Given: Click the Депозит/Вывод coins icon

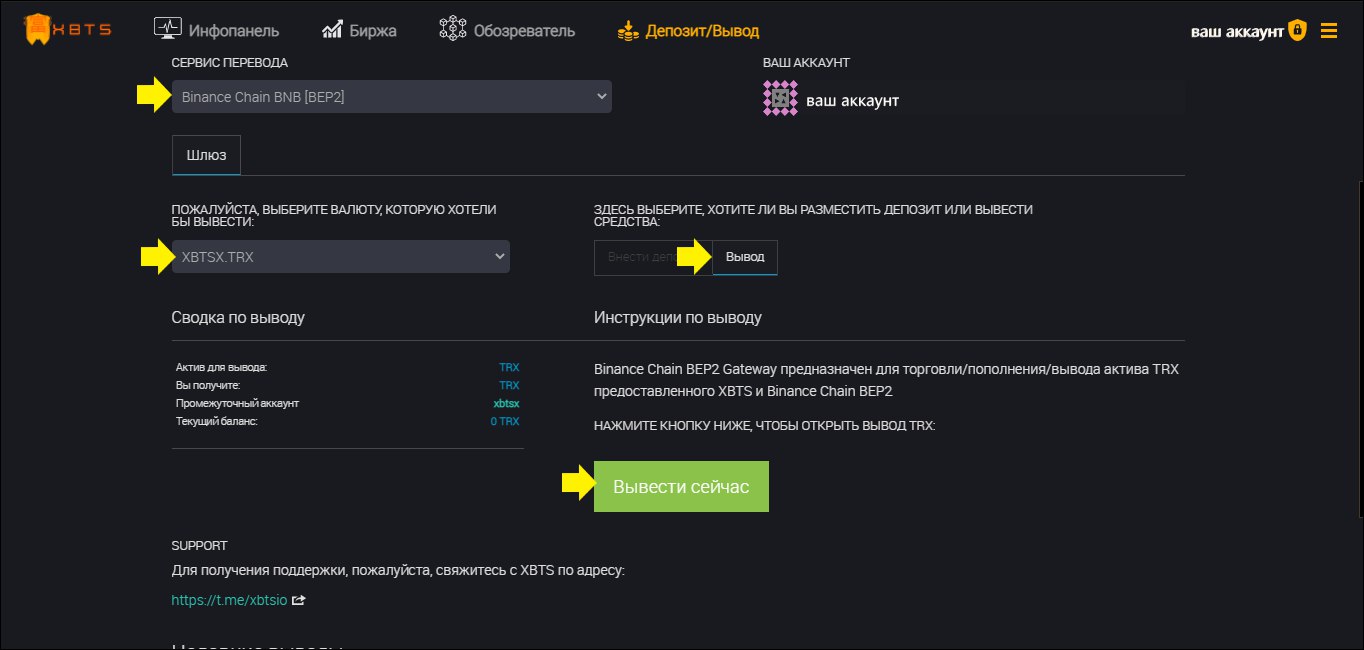Looking at the screenshot, I should pyautogui.click(x=628, y=31).
